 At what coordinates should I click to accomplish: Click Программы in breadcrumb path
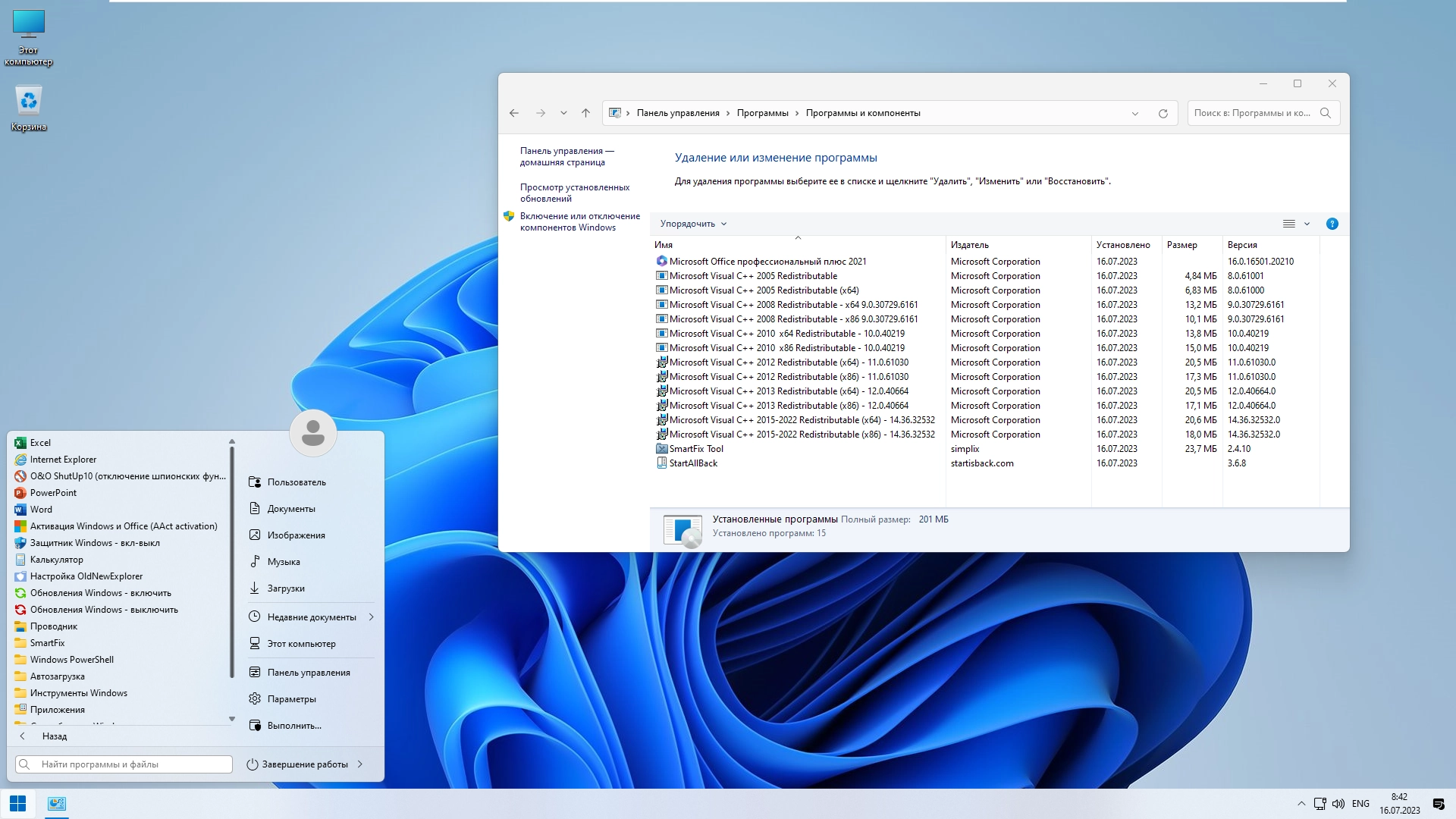(x=762, y=113)
